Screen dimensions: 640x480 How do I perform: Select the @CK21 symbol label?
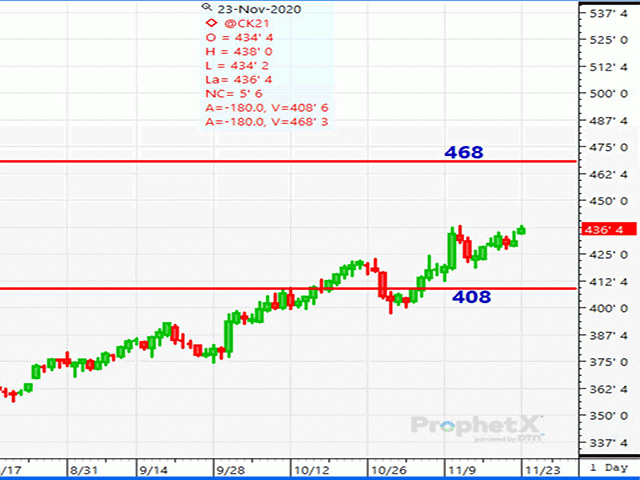pos(246,23)
